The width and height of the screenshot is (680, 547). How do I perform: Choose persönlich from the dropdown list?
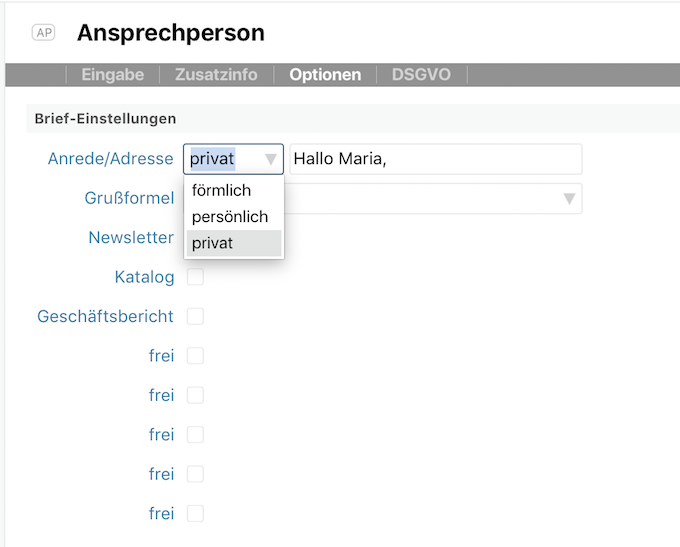tap(230, 216)
